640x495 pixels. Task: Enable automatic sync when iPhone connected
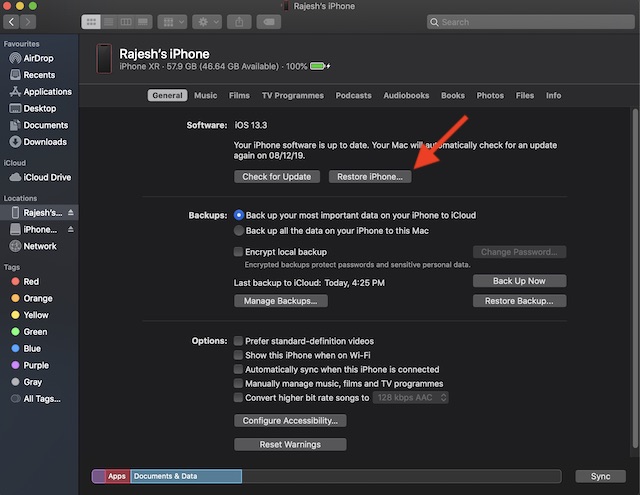click(238, 369)
